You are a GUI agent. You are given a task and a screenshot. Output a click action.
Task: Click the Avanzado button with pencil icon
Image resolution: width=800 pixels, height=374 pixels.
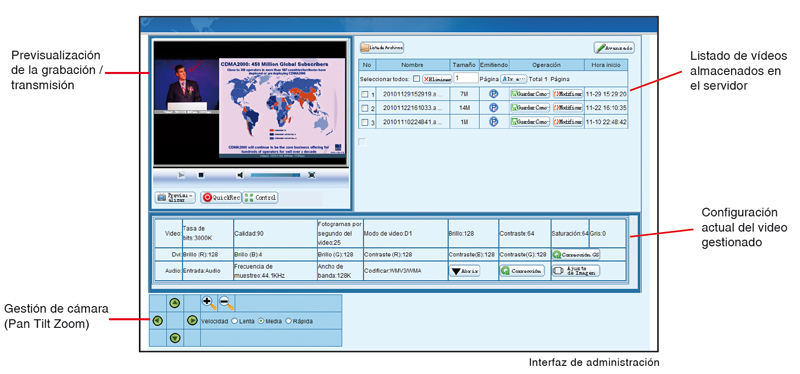pyautogui.click(x=614, y=48)
